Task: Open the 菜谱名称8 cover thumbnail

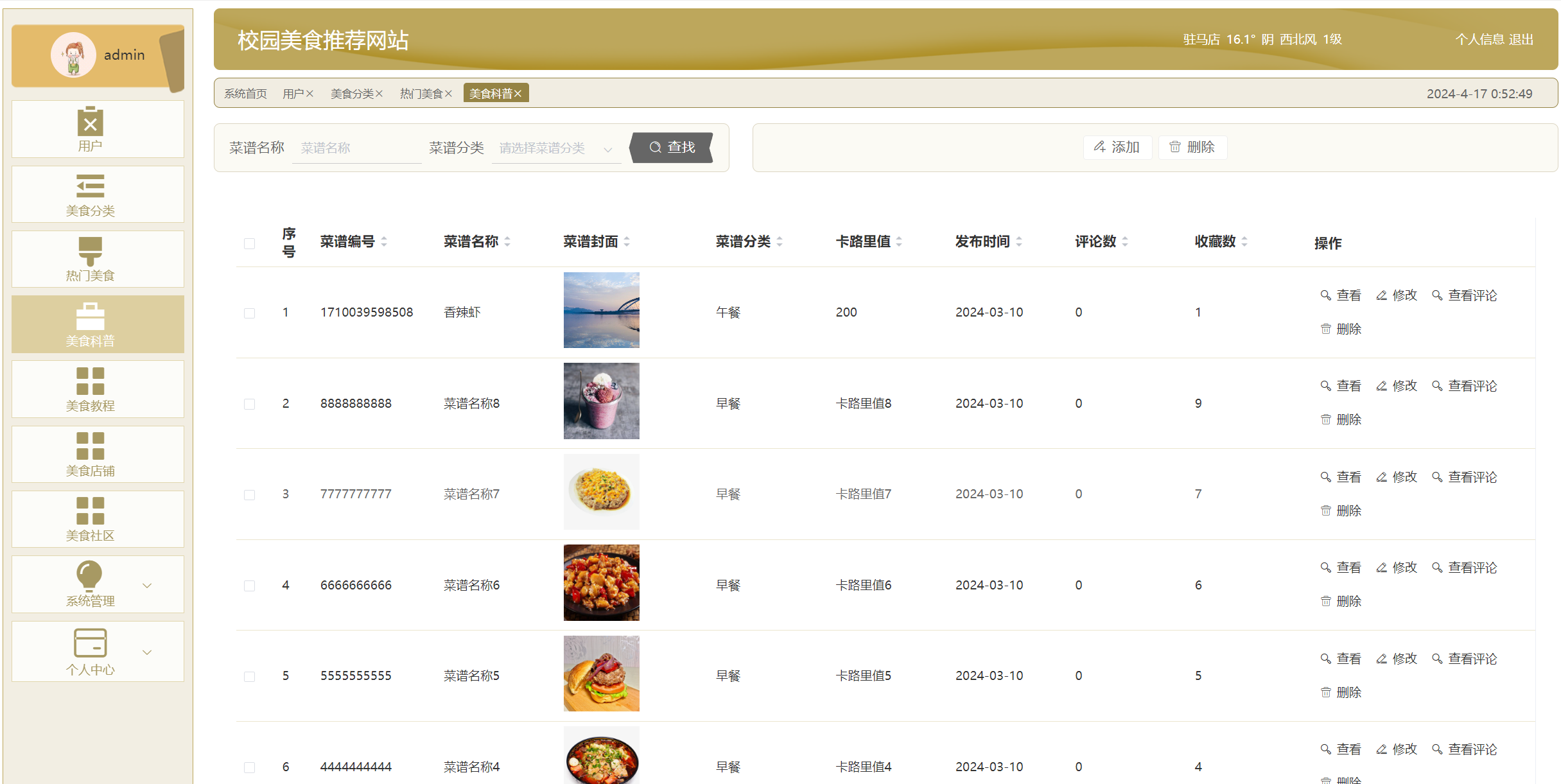Action: tap(601, 401)
